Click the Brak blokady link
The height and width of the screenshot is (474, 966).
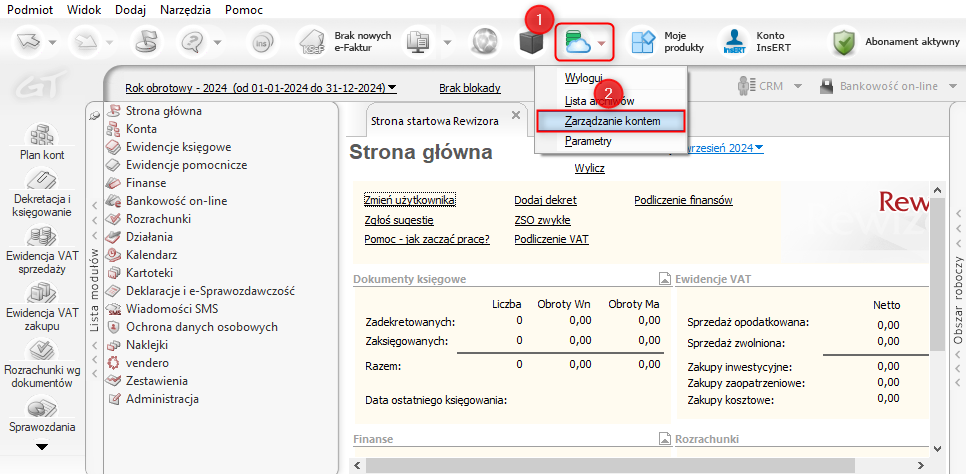(x=470, y=88)
